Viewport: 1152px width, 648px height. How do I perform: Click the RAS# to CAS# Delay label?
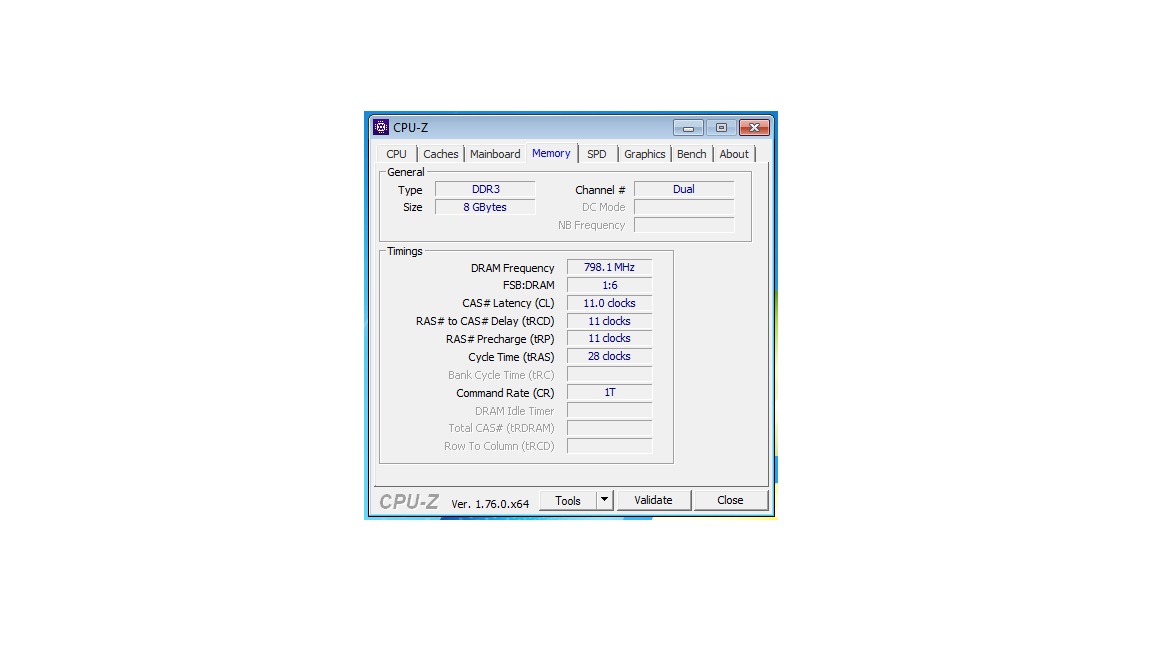coord(485,321)
